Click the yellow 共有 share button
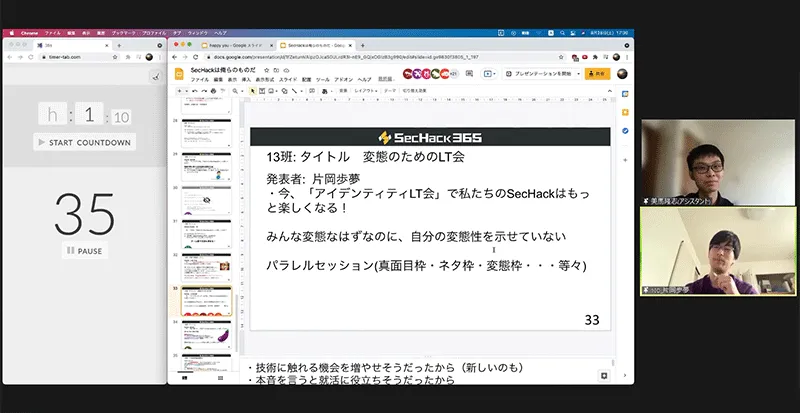The width and height of the screenshot is (800, 413). point(597,74)
